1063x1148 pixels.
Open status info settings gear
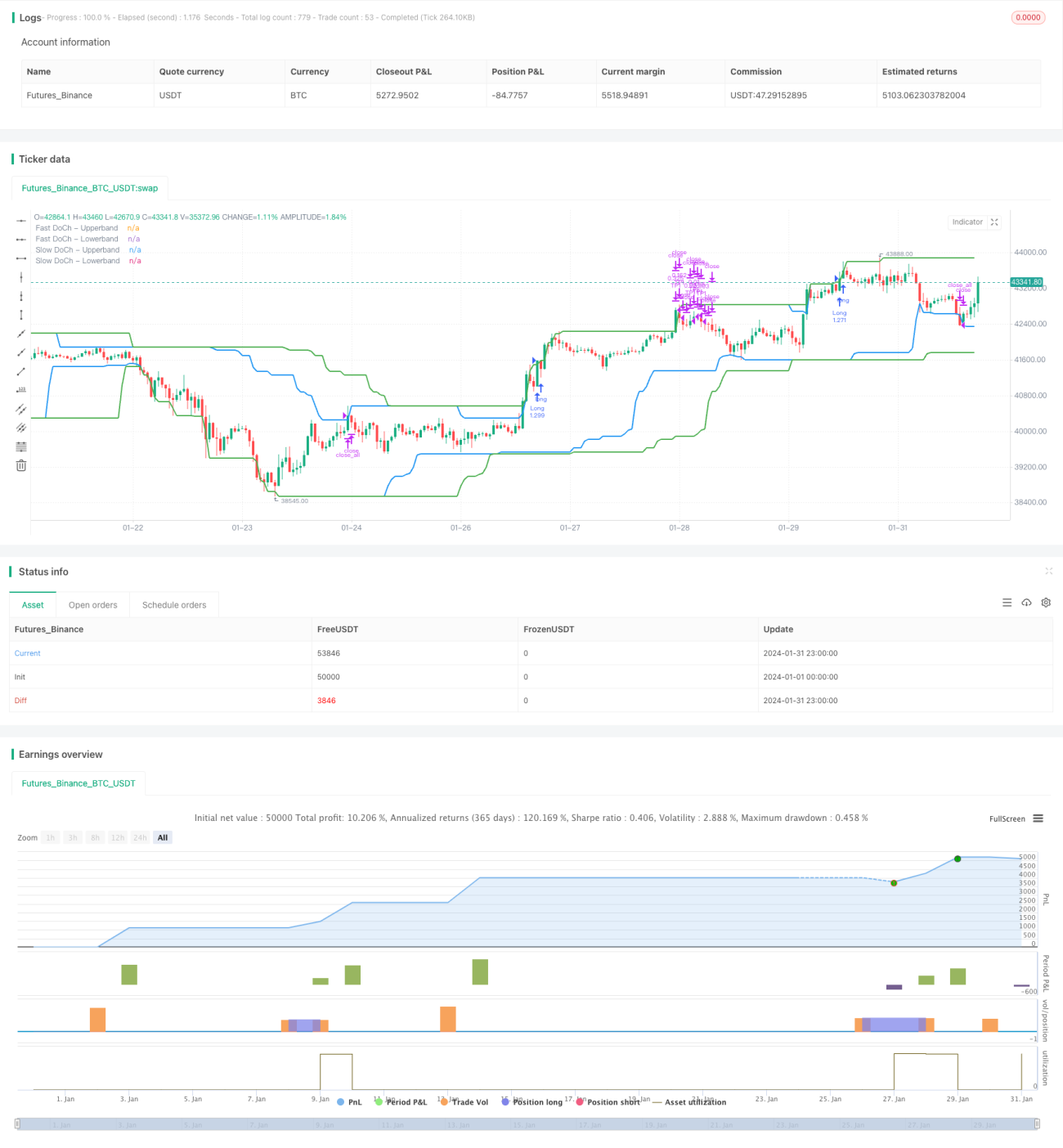coord(1046,603)
